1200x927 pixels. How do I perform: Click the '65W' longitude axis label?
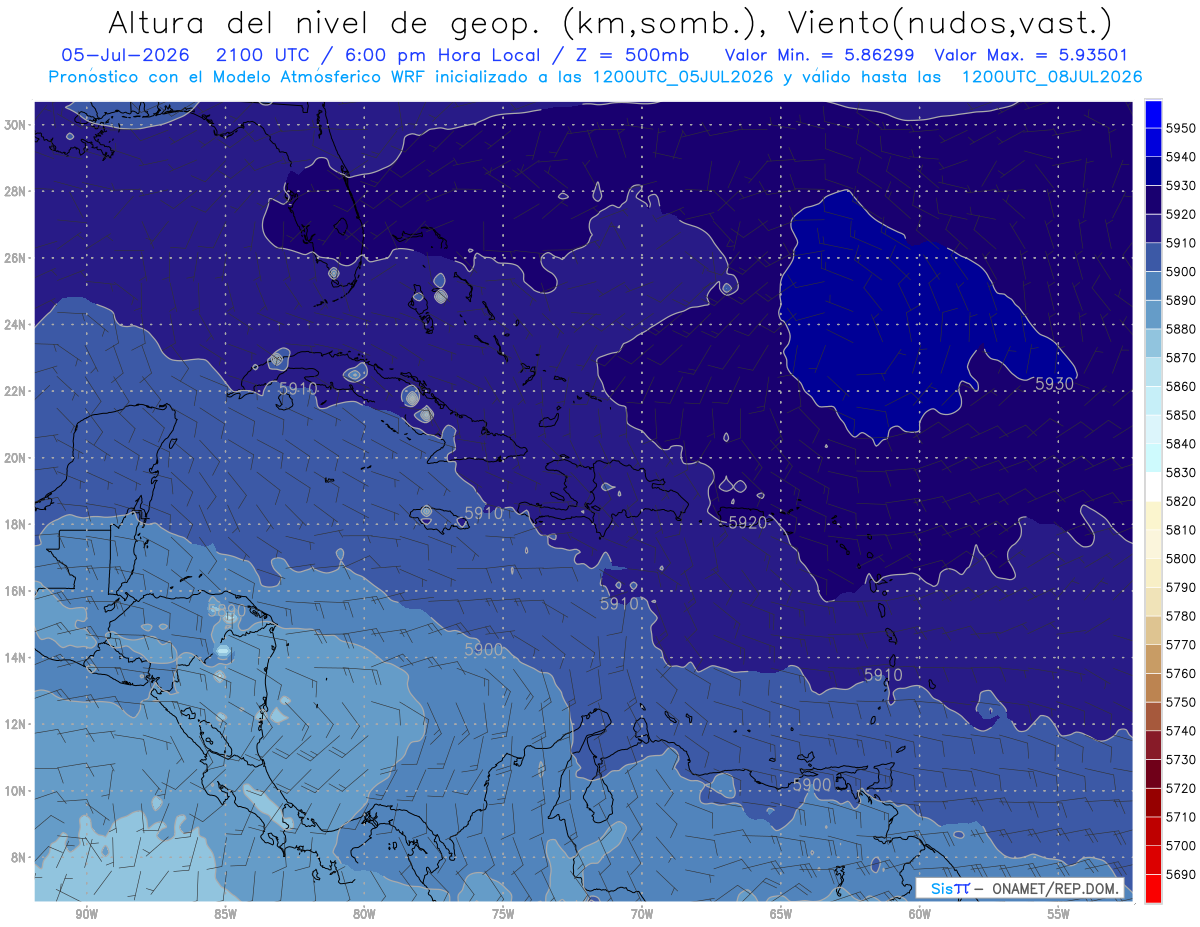[781, 914]
